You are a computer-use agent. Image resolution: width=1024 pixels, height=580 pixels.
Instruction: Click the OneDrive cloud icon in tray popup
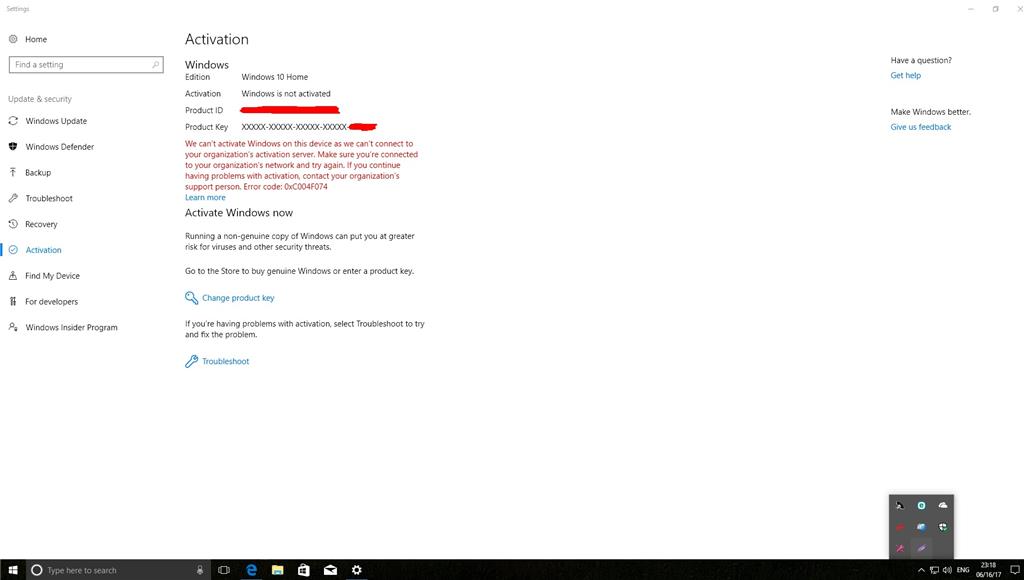[x=943, y=506]
